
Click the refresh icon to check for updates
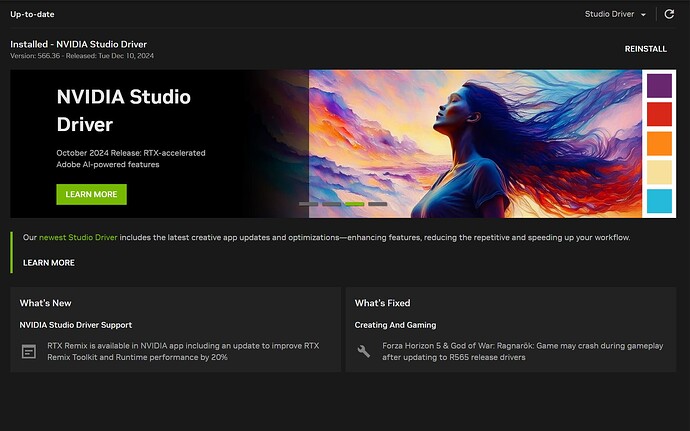pyautogui.click(x=669, y=14)
